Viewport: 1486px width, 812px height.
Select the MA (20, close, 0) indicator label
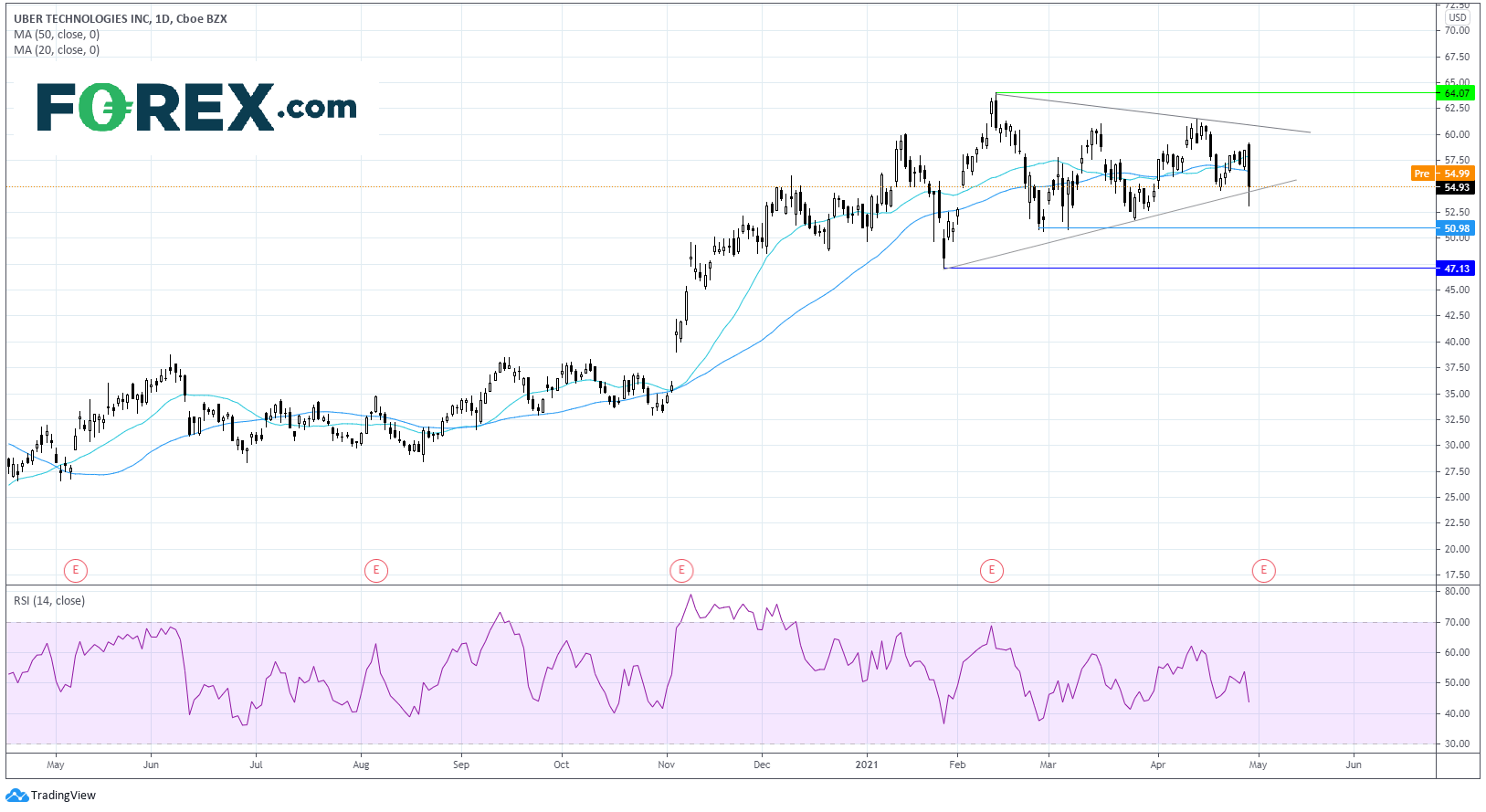point(57,50)
